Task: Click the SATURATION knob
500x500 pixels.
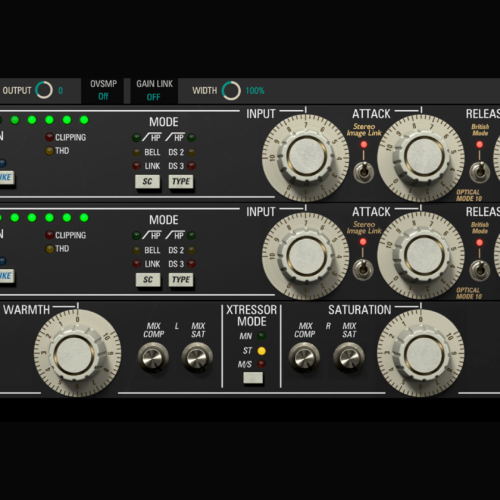Action: click(x=421, y=353)
